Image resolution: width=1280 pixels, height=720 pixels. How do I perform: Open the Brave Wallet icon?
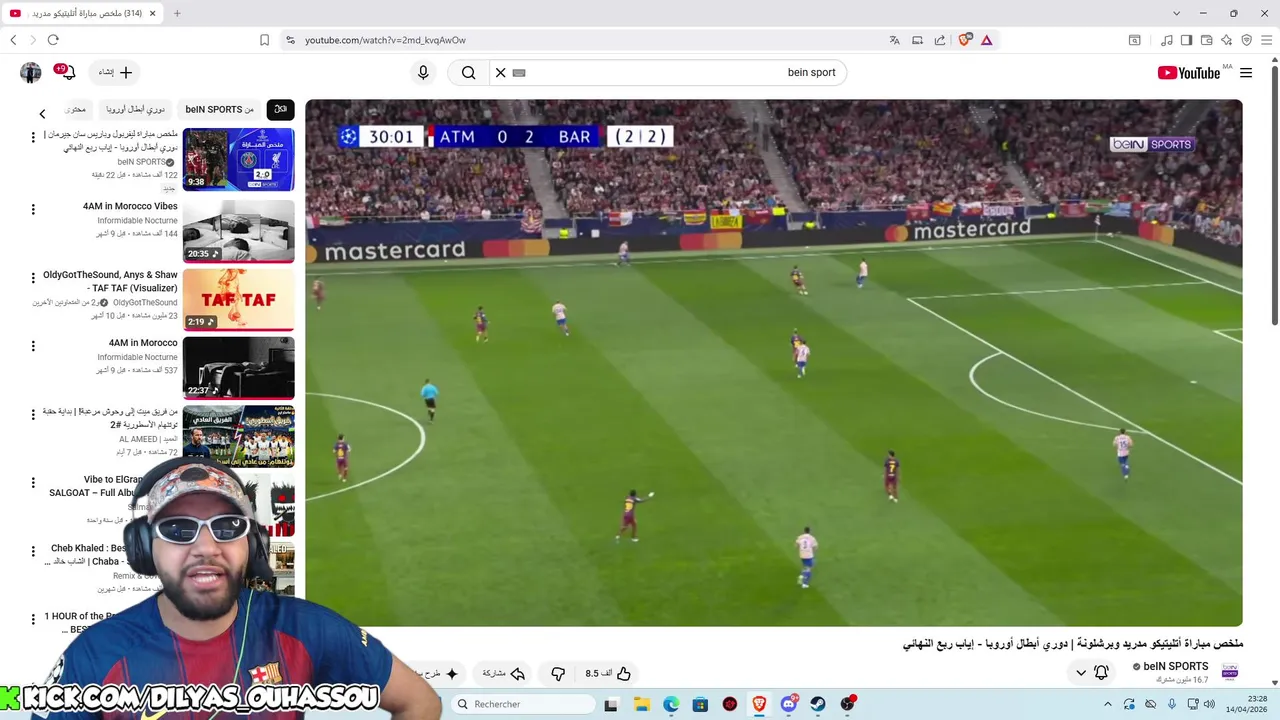pyautogui.click(x=1206, y=40)
